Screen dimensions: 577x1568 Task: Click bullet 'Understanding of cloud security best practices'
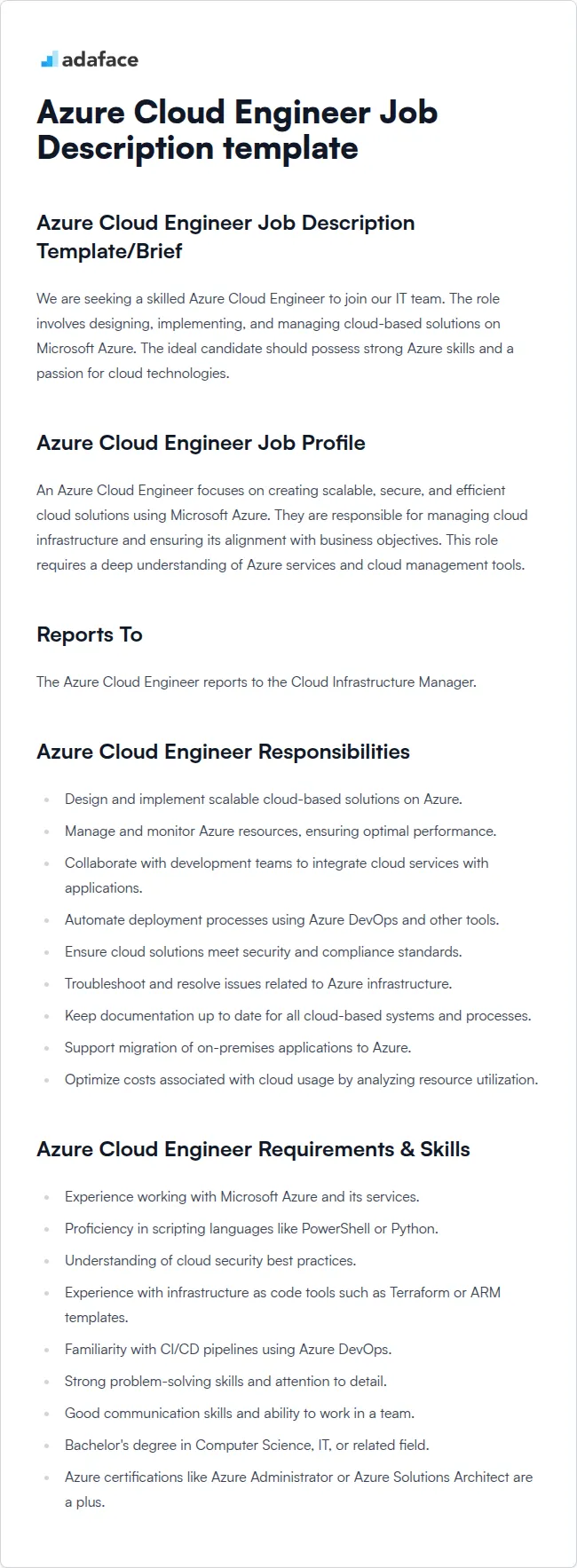210,1260
